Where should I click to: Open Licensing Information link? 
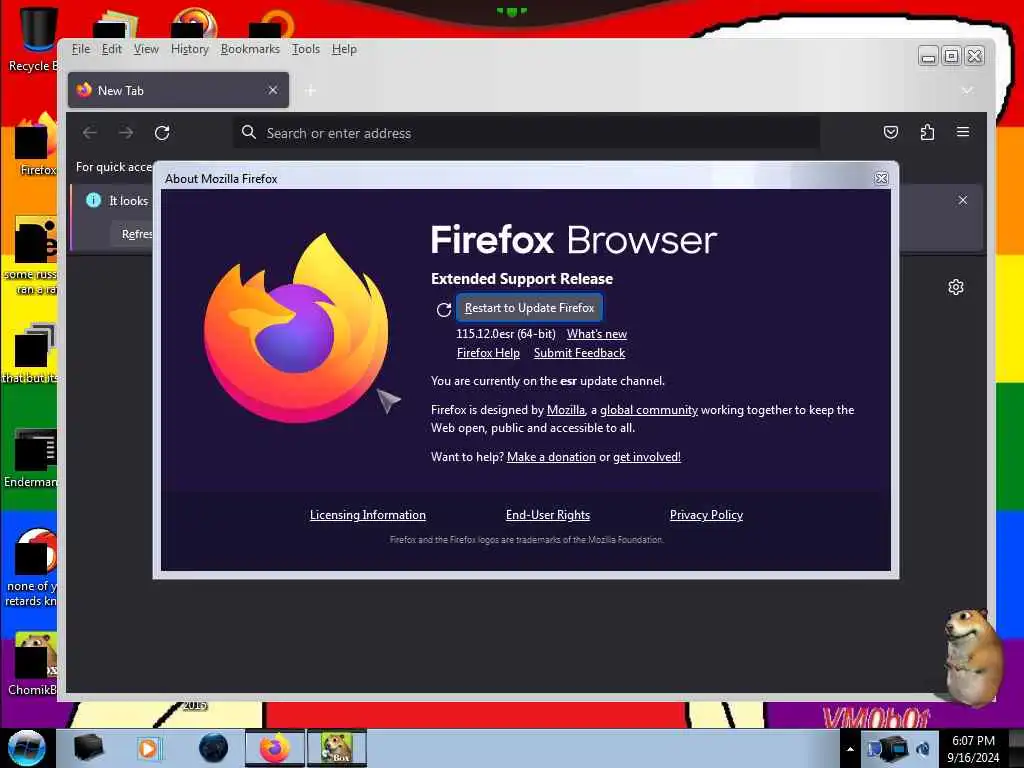point(368,515)
